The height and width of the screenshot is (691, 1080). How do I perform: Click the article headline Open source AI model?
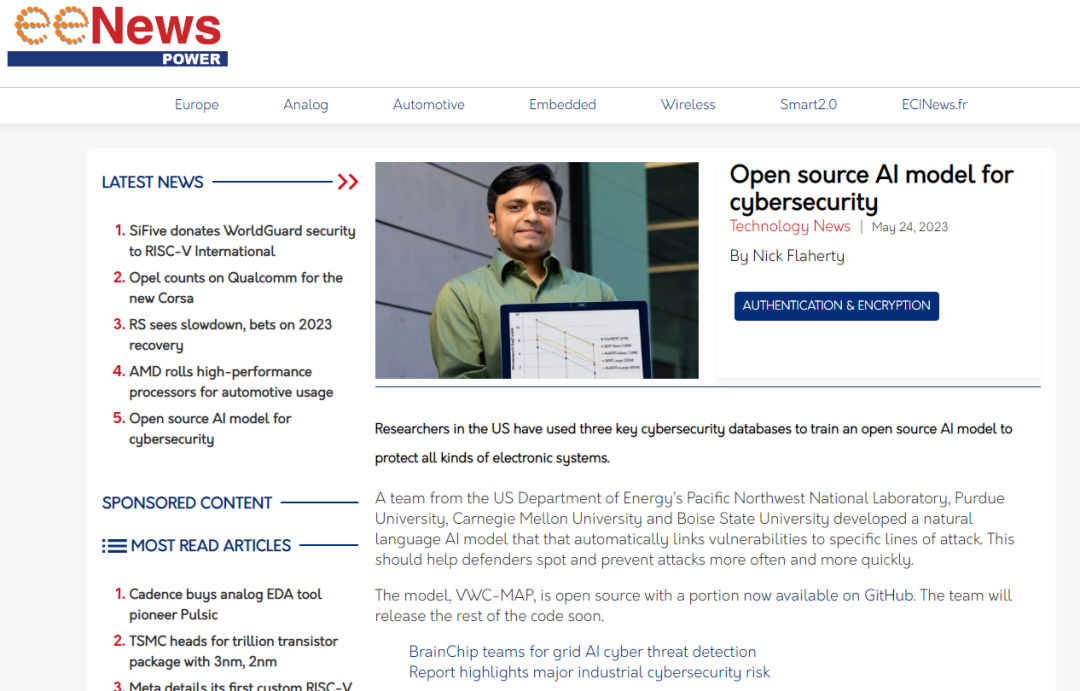[x=871, y=188]
